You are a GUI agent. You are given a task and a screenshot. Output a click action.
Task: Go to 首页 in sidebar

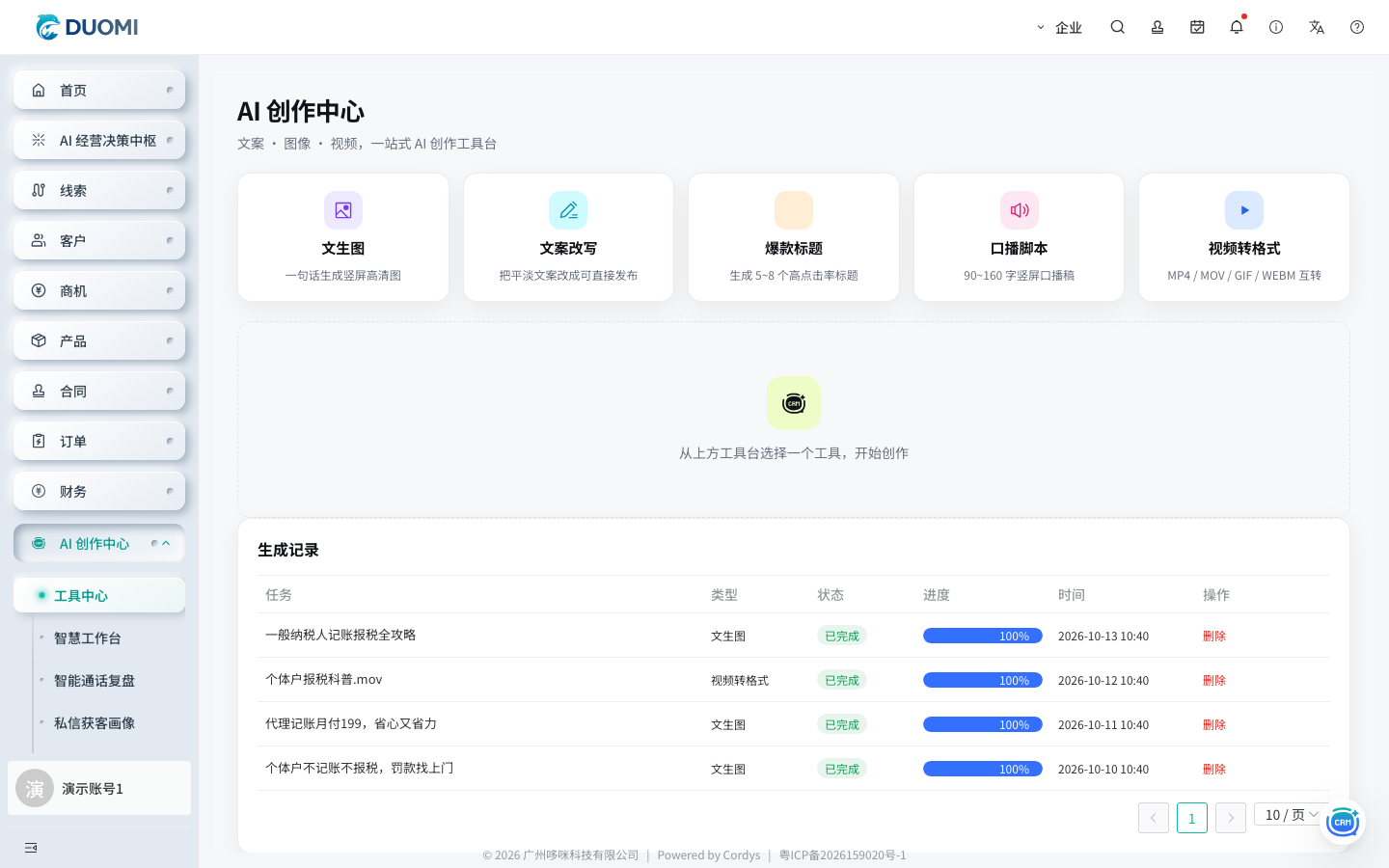tap(99, 90)
